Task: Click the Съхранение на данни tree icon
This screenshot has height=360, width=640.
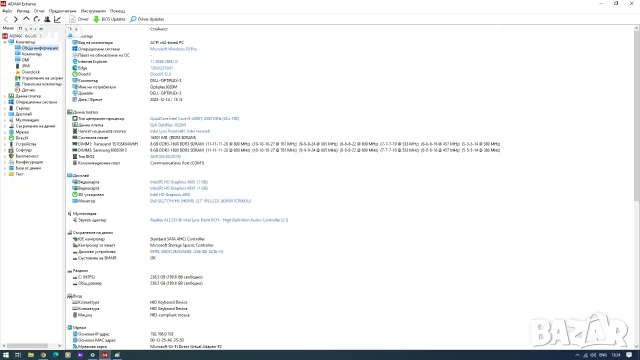Action: coord(11,126)
